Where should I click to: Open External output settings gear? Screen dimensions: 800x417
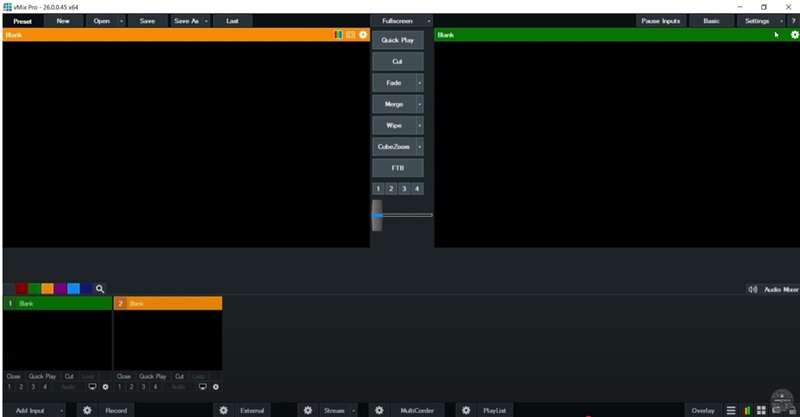pyautogui.click(x=223, y=410)
